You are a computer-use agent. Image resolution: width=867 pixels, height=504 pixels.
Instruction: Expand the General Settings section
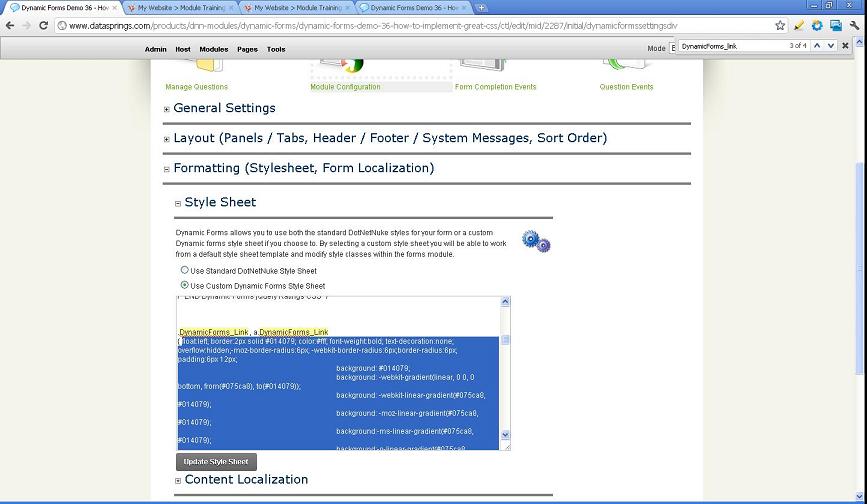166,109
